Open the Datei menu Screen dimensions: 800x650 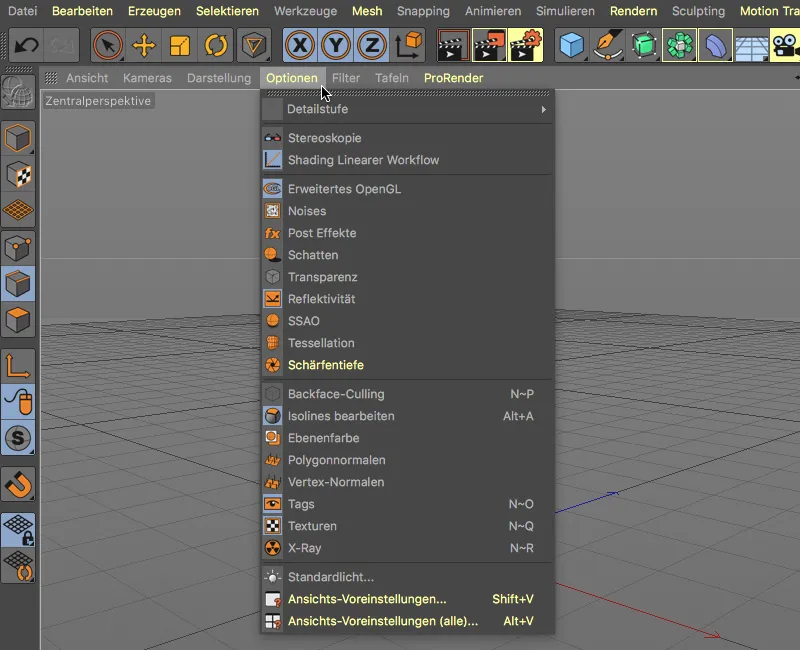click(22, 11)
